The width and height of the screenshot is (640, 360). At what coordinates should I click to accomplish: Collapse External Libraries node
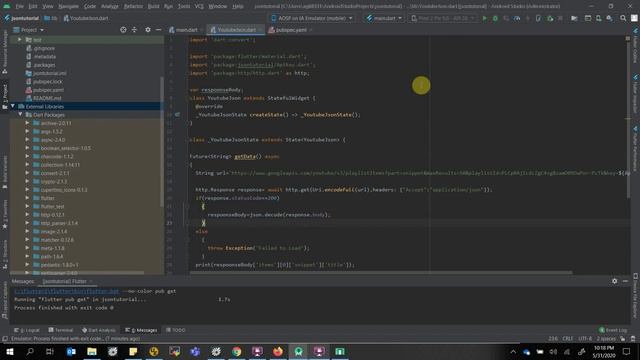coord(13,106)
